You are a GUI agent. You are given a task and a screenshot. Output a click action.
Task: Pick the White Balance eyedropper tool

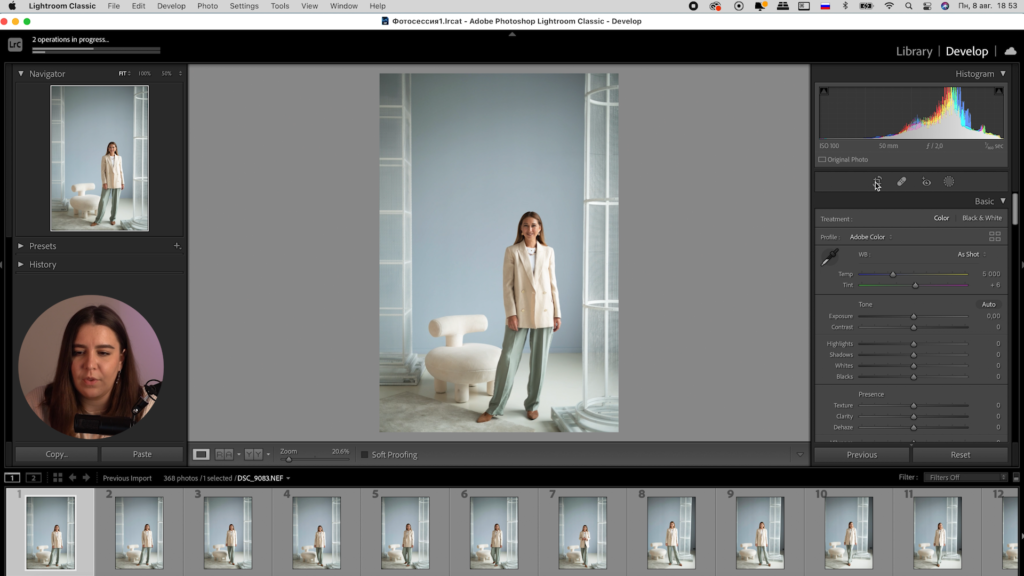(830, 259)
